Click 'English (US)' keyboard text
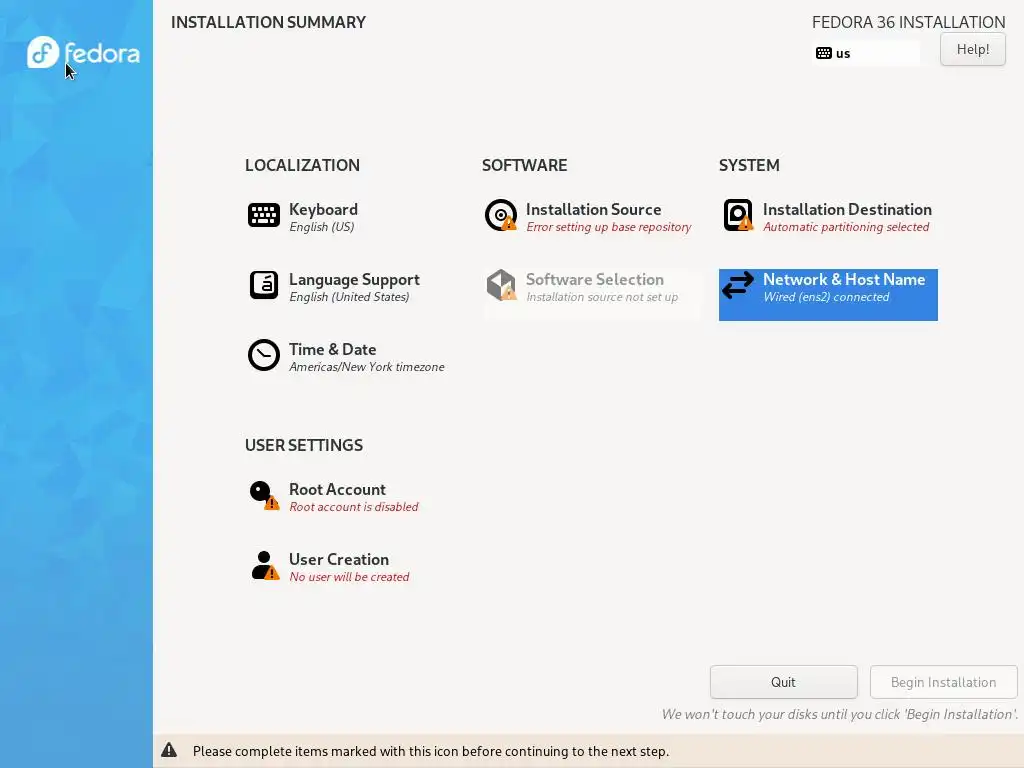 tap(322, 227)
